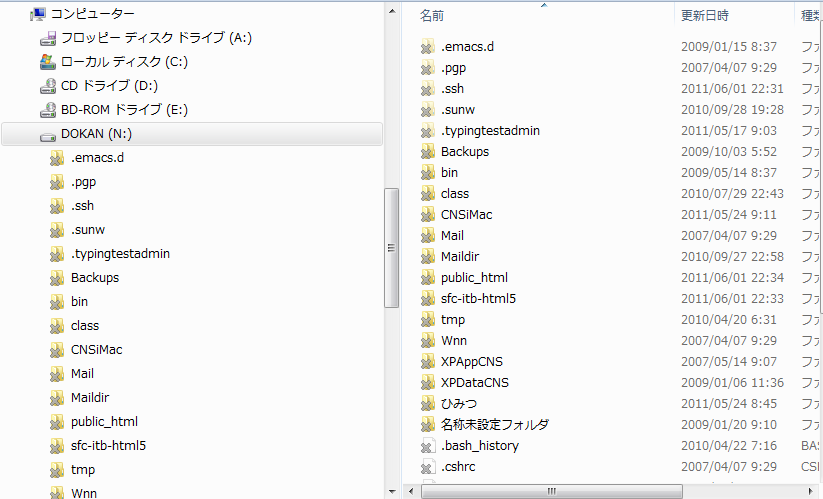The height and width of the screenshot is (499, 823).
Task: Collapse the コンピューター tree node
Action: click(x=20, y=14)
